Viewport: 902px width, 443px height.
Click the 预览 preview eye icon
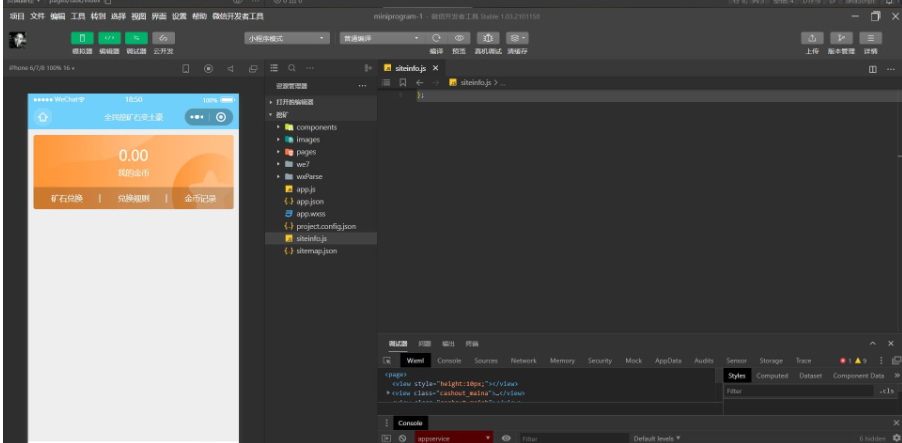[x=459, y=38]
